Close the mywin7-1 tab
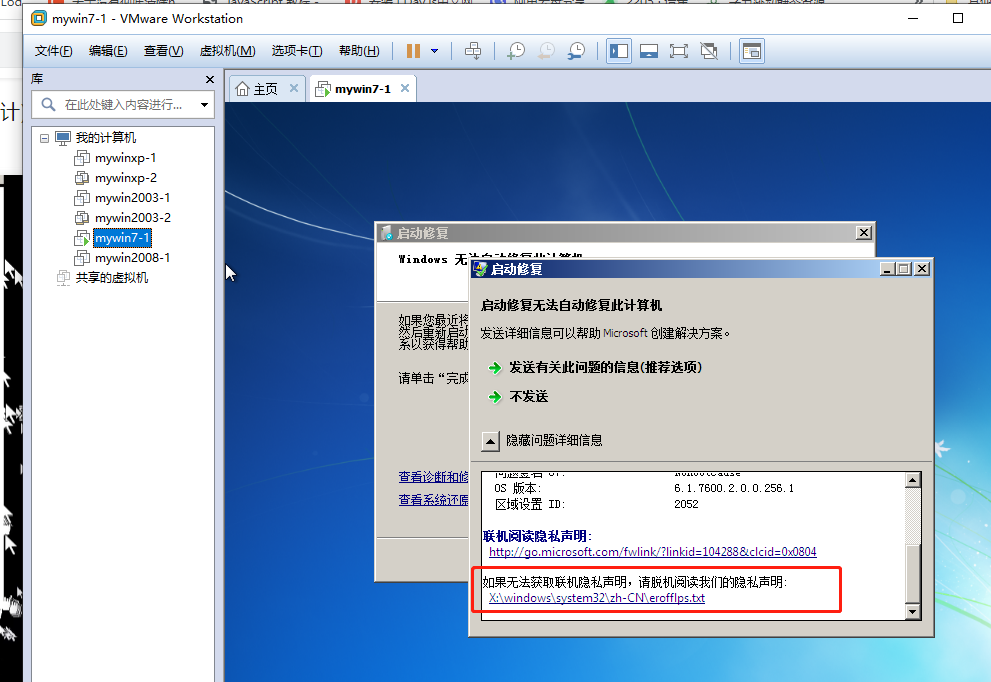The image size is (991, 682). [405, 88]
